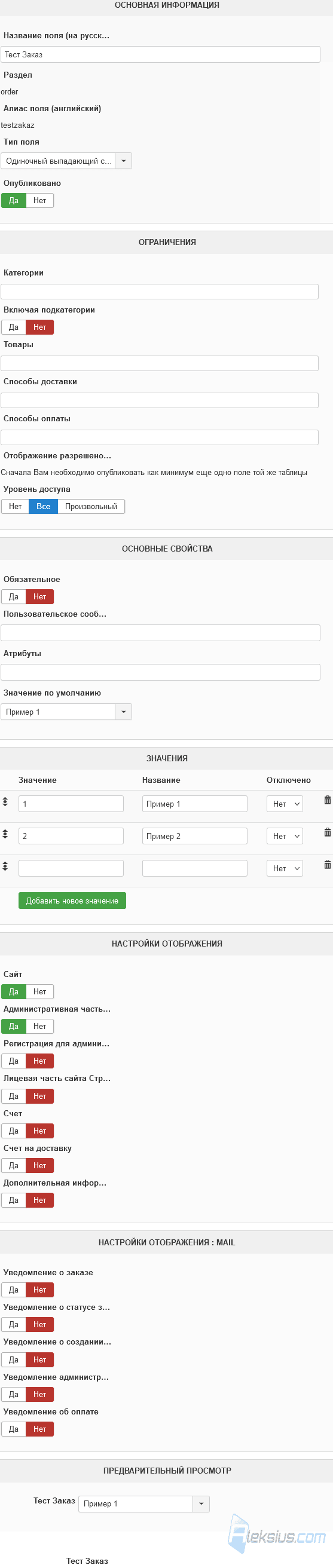Enable 'Уведомление администр…' with Да

click(x=13, y=1395)
